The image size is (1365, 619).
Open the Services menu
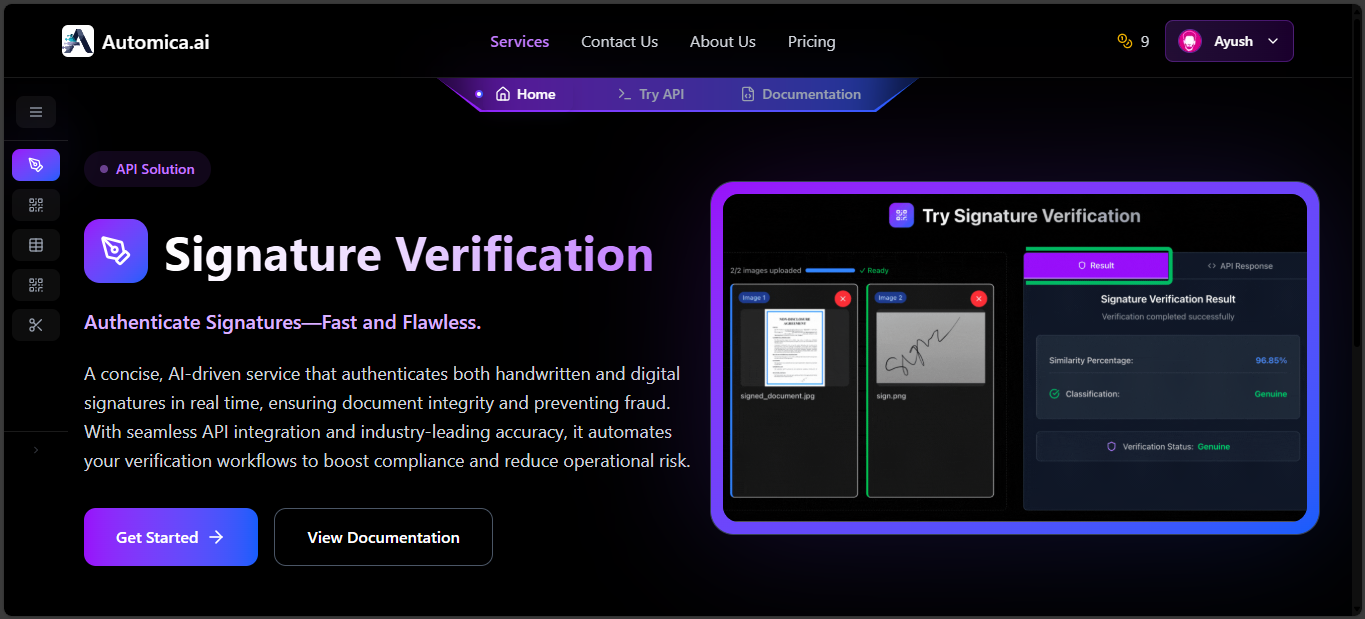[519, 42]
